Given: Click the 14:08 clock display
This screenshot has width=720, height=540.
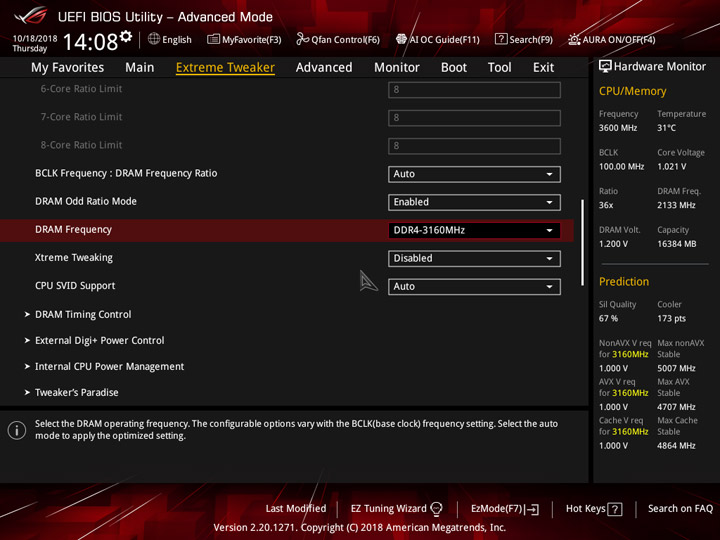Looking at the screenshot, I should click(90, 42).
